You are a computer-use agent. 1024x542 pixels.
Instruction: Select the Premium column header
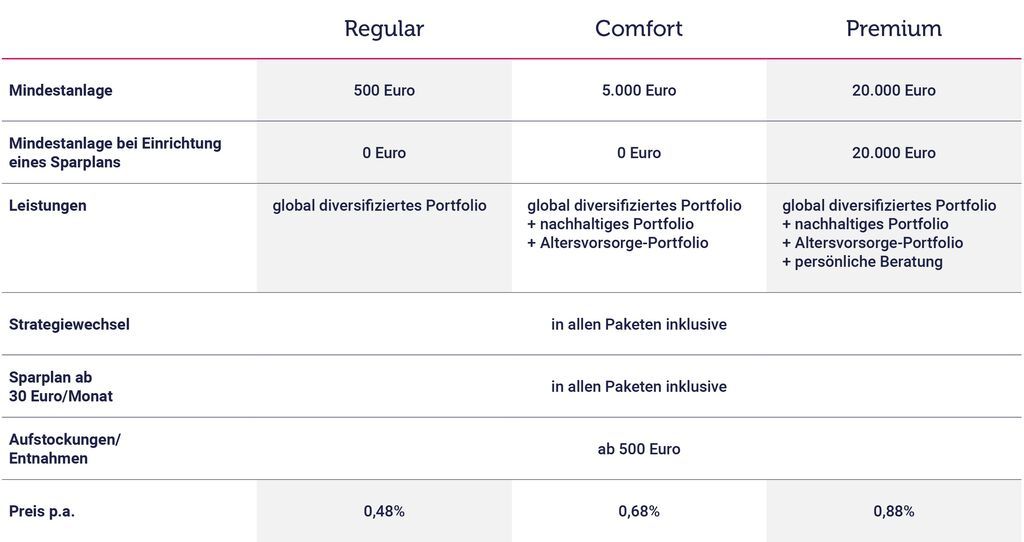(x=893, y=29)
